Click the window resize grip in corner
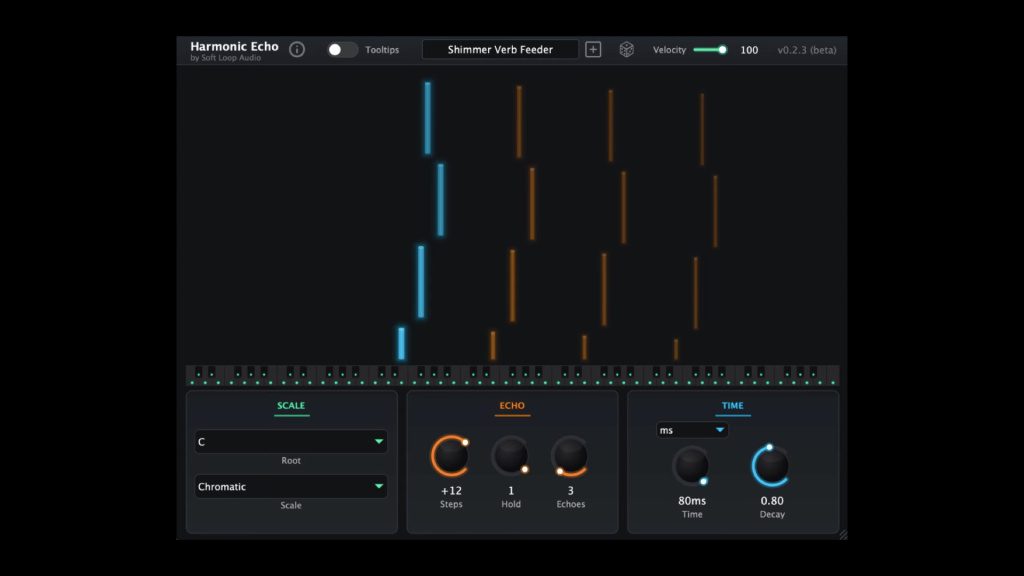The image size is (1024, 576). point(842,535)
